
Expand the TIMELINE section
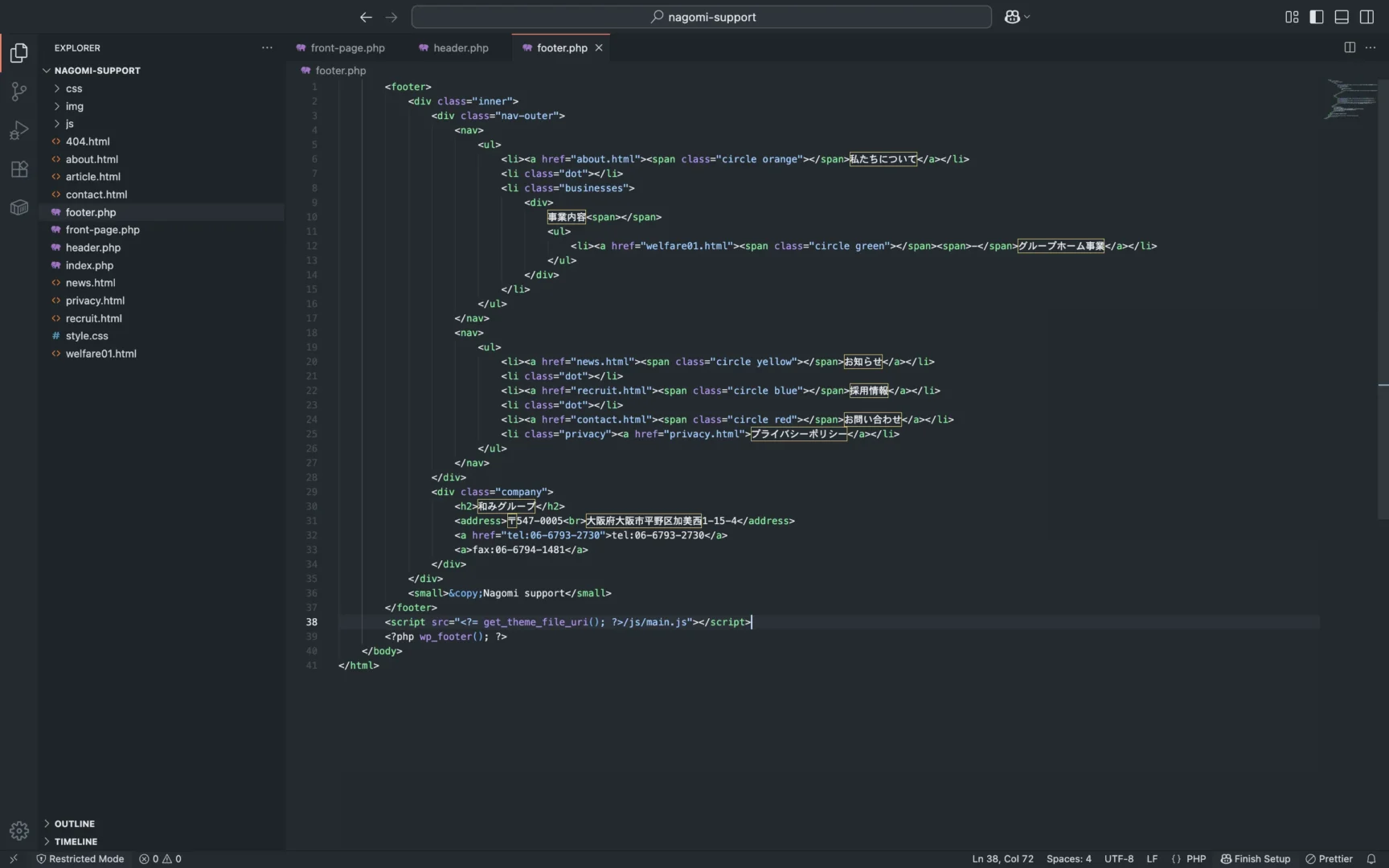click(76, 841)
